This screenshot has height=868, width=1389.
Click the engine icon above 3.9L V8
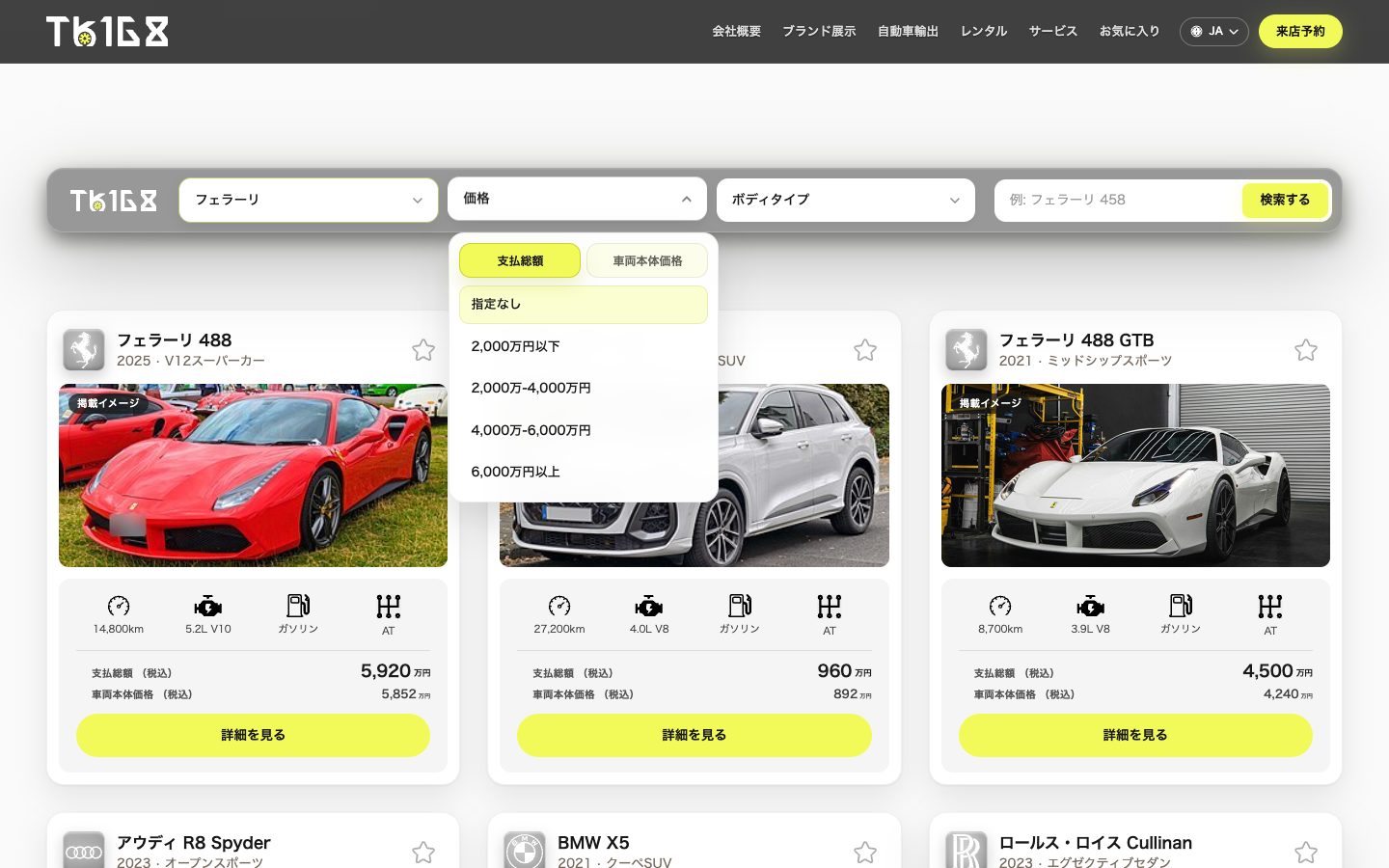tap(1091, 607)
